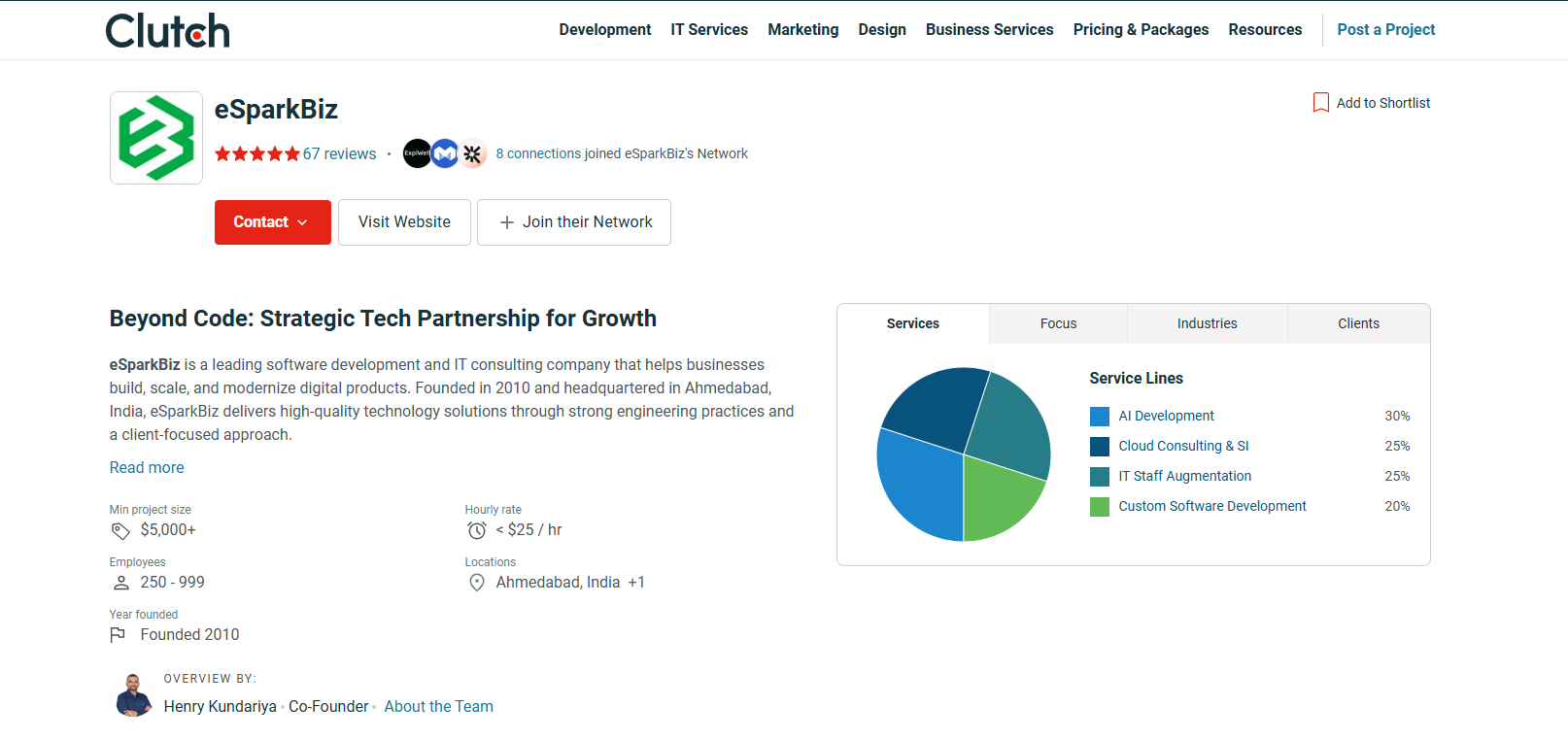1568x740 pixels.
Task: Click the Clutch logo
Action: pyautogui.click(x=167, y=30)
